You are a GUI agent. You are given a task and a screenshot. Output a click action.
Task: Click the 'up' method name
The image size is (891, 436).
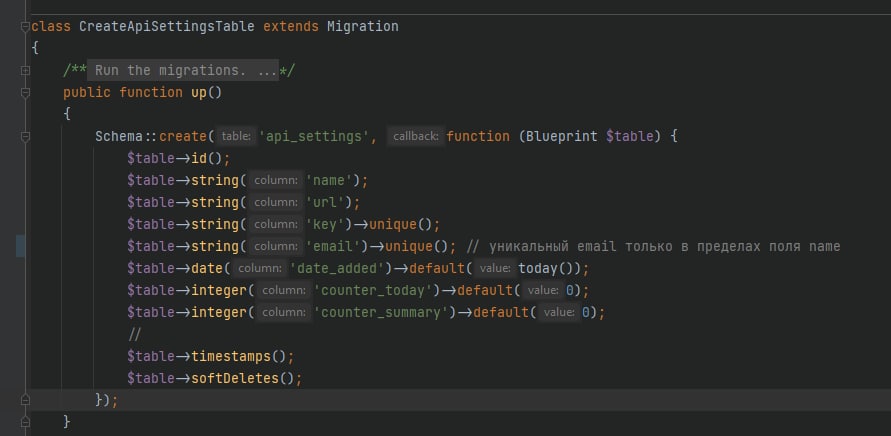199,93
